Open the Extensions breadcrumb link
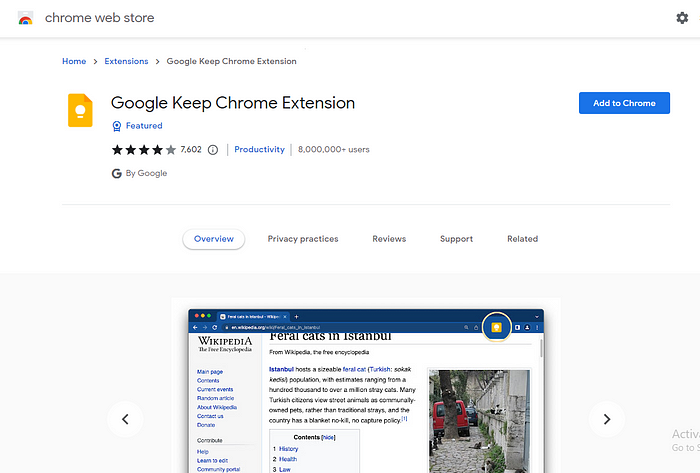 (126, 61)
